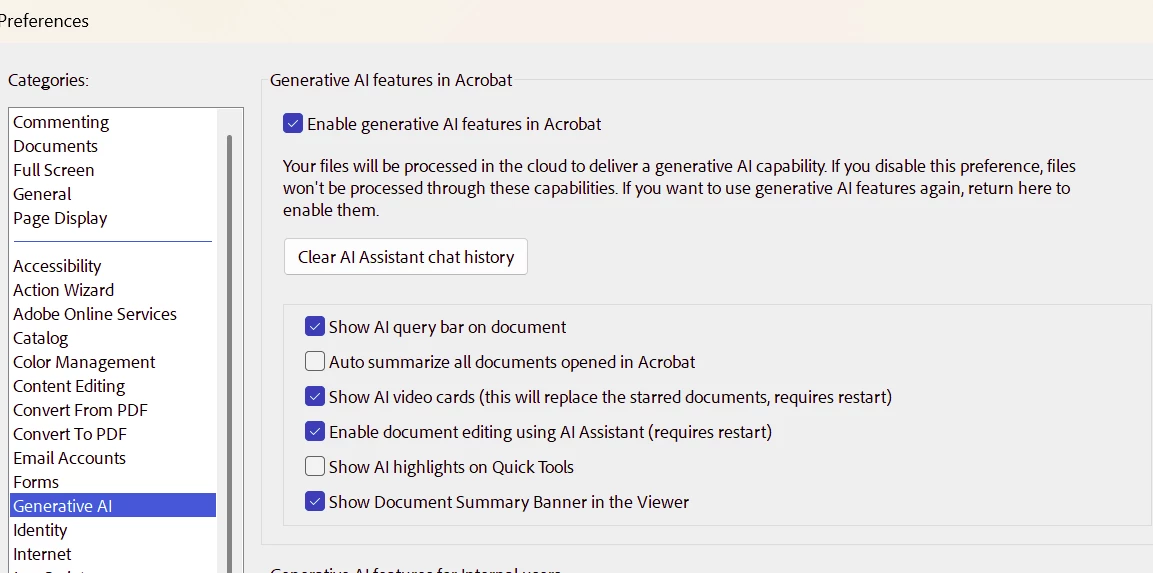The height and width of the screenshot is (573, 1153).
Task: Toggle Show AI video cards option
Action: (x=315, y=397)
